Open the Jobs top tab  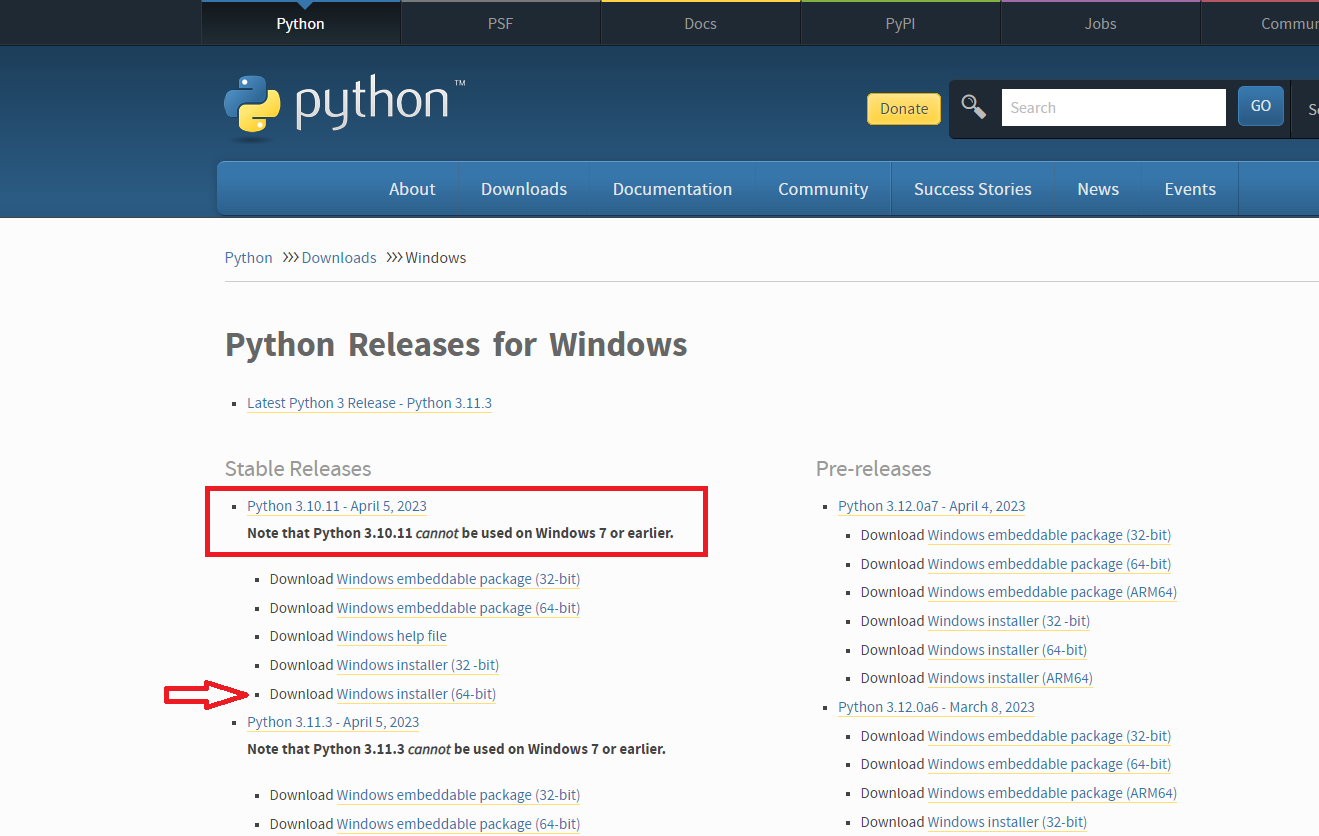(x=1100, y=23)
